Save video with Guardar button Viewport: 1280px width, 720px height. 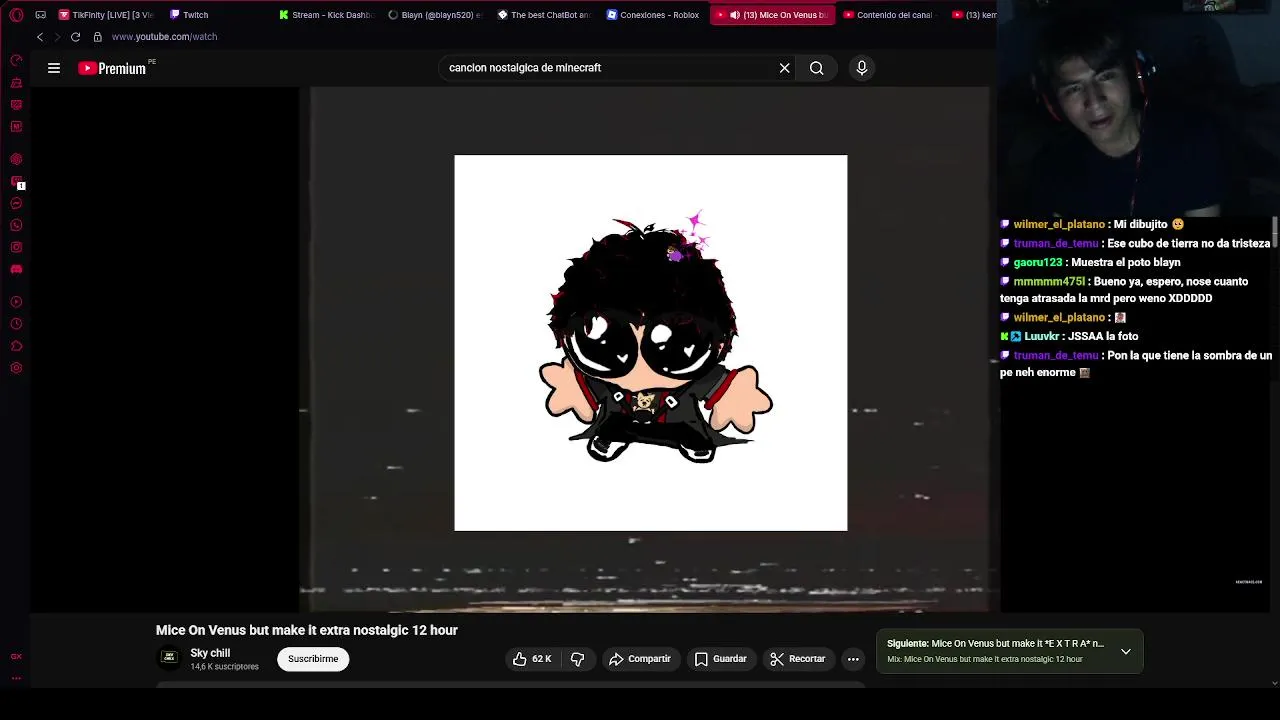721,659
